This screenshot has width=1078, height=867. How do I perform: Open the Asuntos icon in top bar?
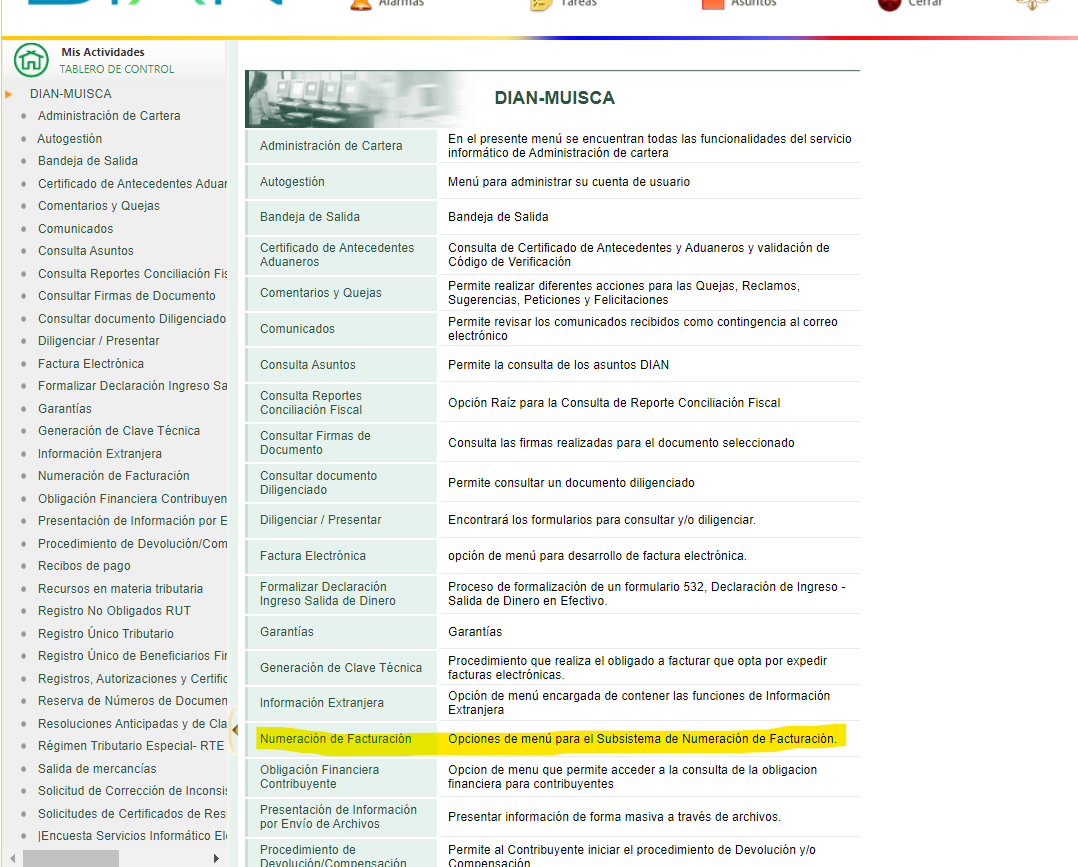pos(713,5)
